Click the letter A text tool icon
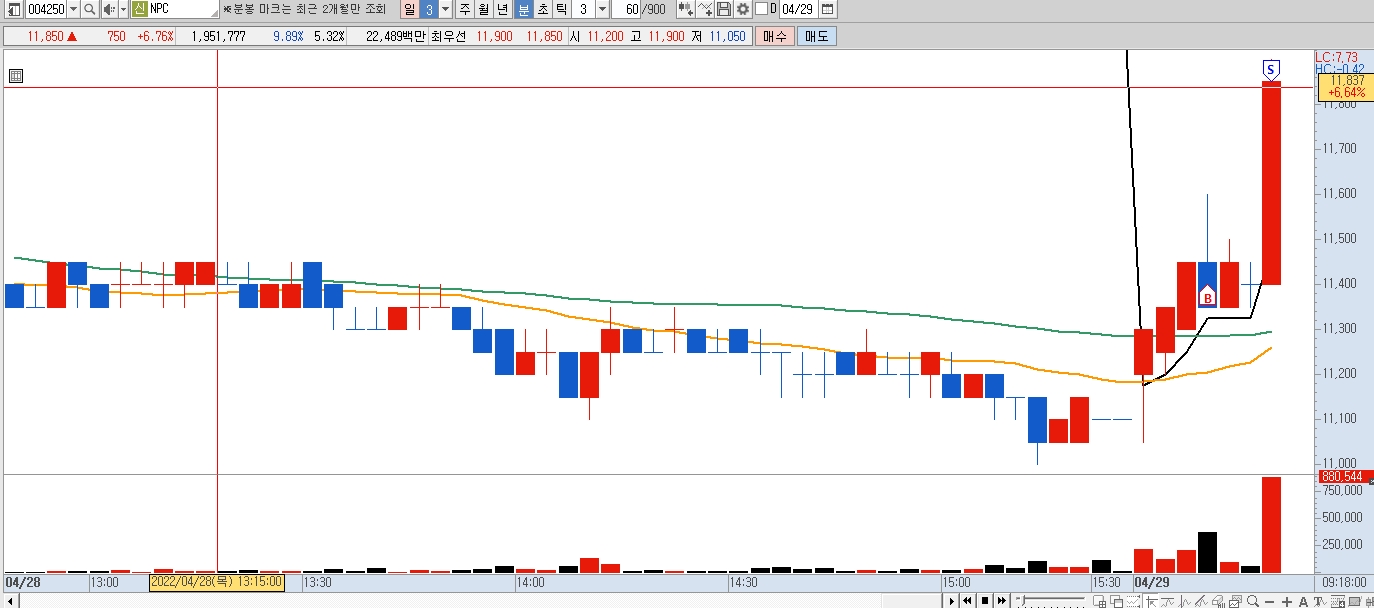 pos(1303,601)
